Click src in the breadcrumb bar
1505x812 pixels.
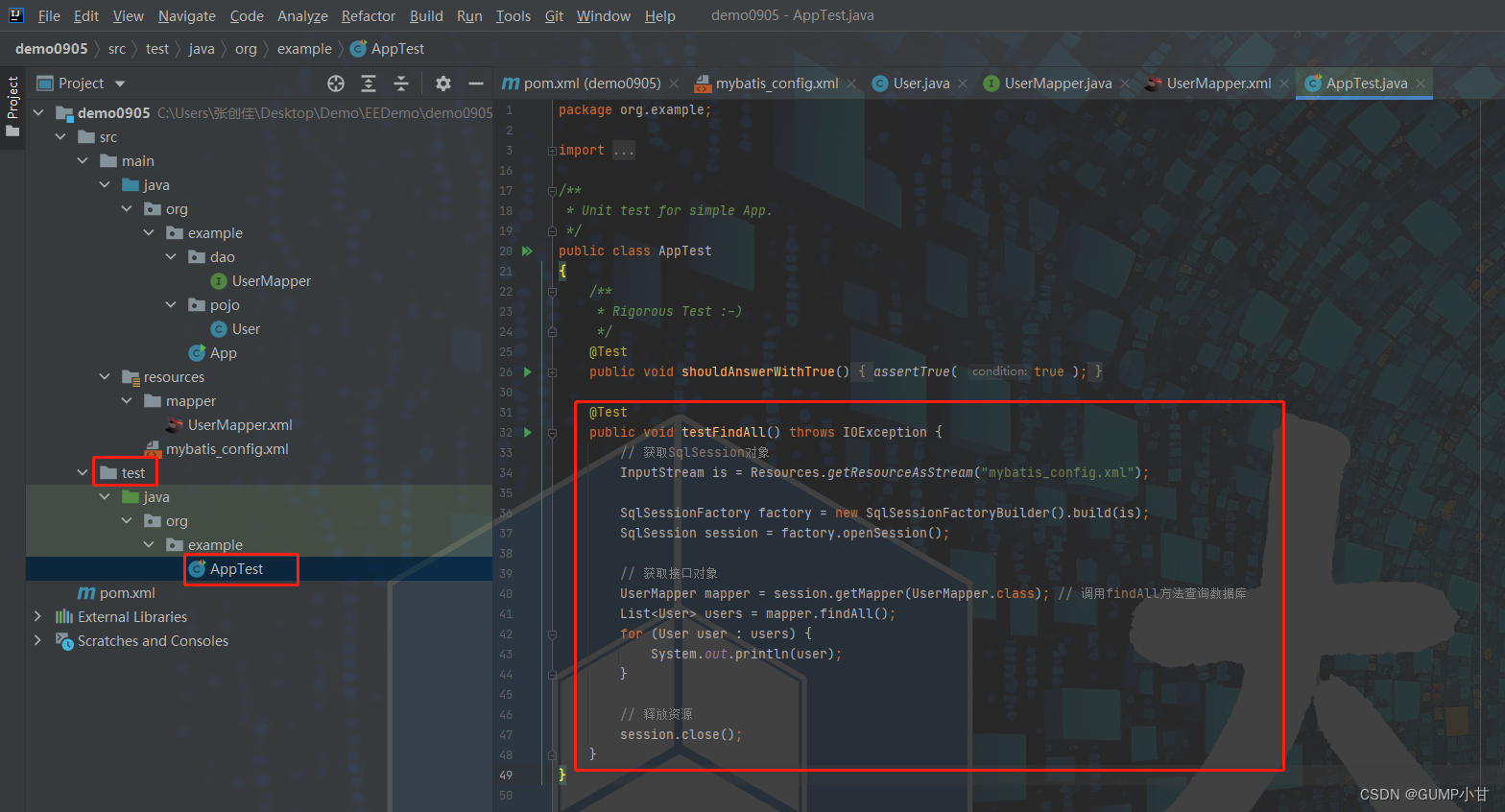(117, 49)
